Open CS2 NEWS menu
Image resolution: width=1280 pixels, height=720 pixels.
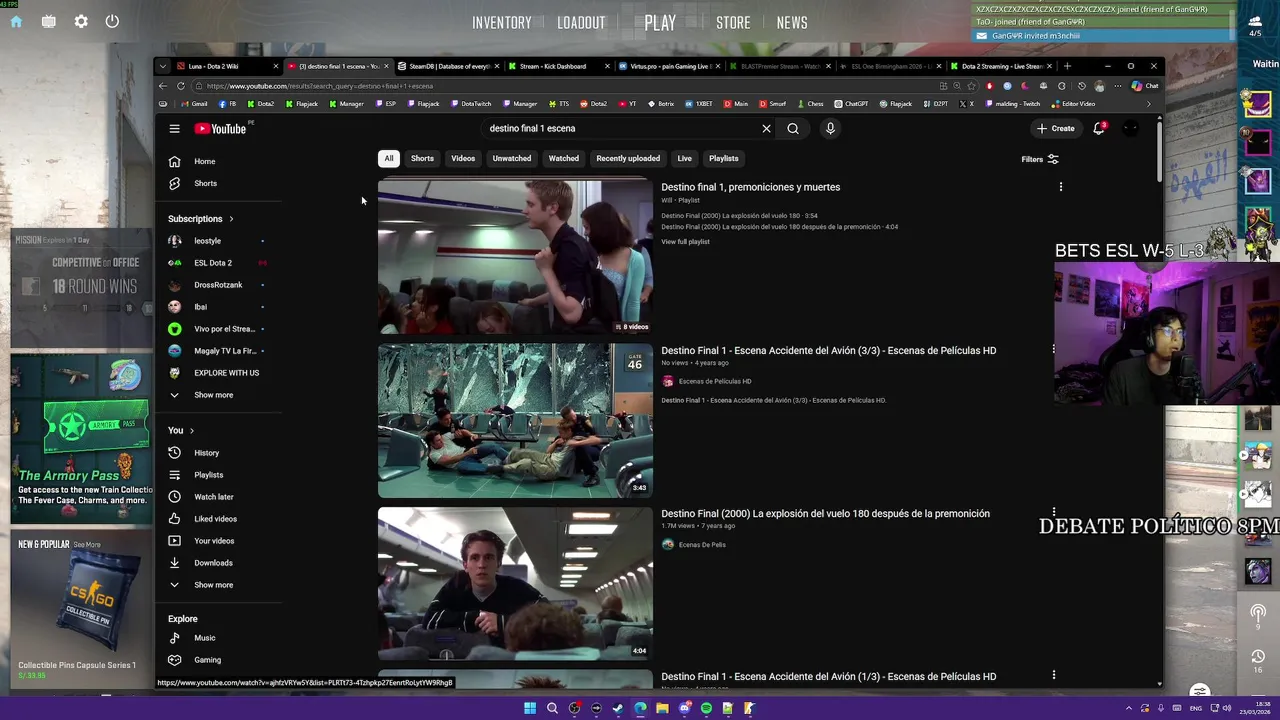point(792,22)
